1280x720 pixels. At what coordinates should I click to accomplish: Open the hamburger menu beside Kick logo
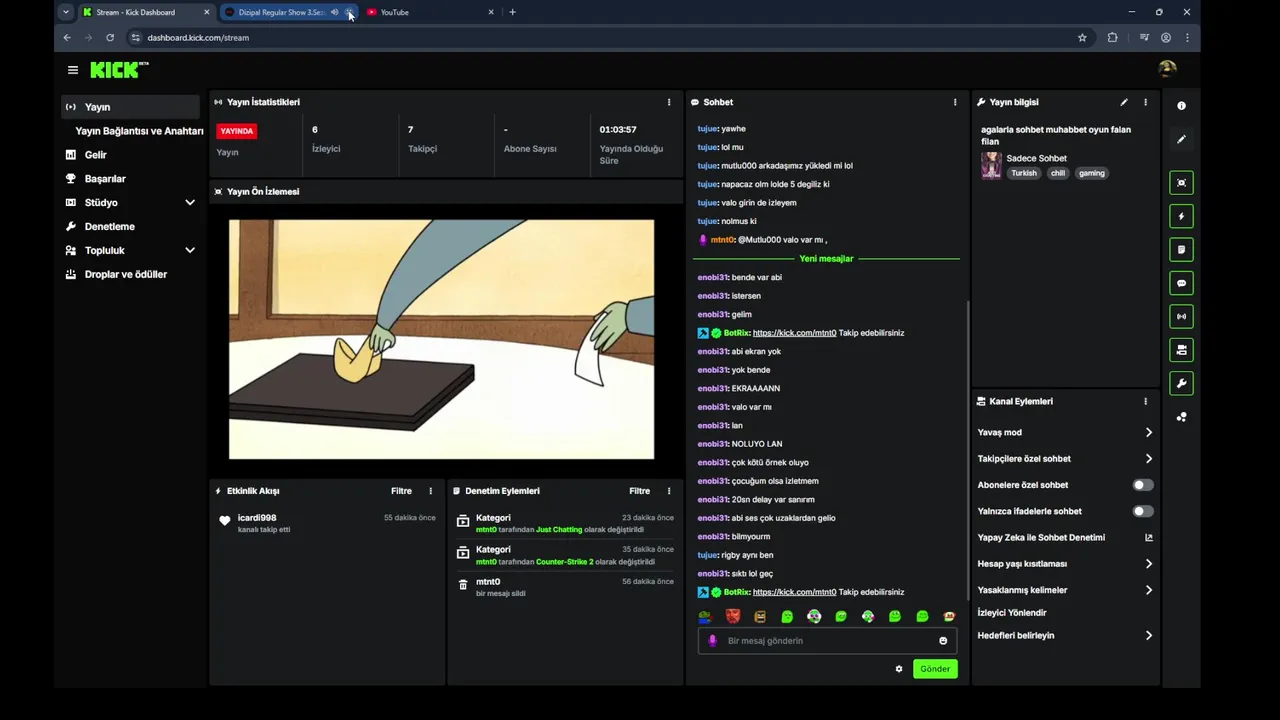[x=73, y=70]
